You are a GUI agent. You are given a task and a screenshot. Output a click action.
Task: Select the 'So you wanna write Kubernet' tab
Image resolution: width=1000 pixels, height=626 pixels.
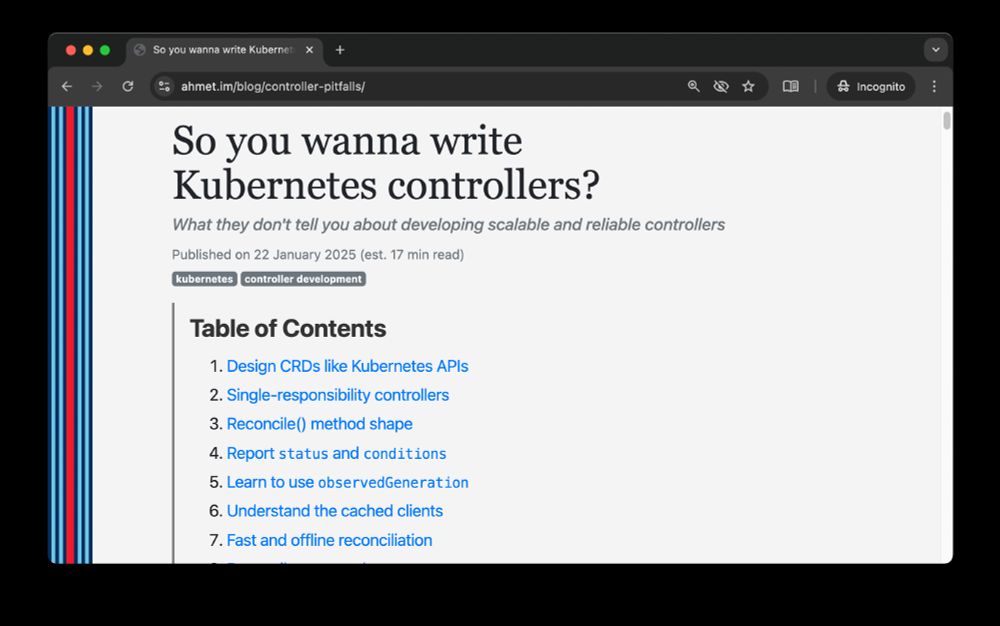pyautogui.click(x=224, y=50)
